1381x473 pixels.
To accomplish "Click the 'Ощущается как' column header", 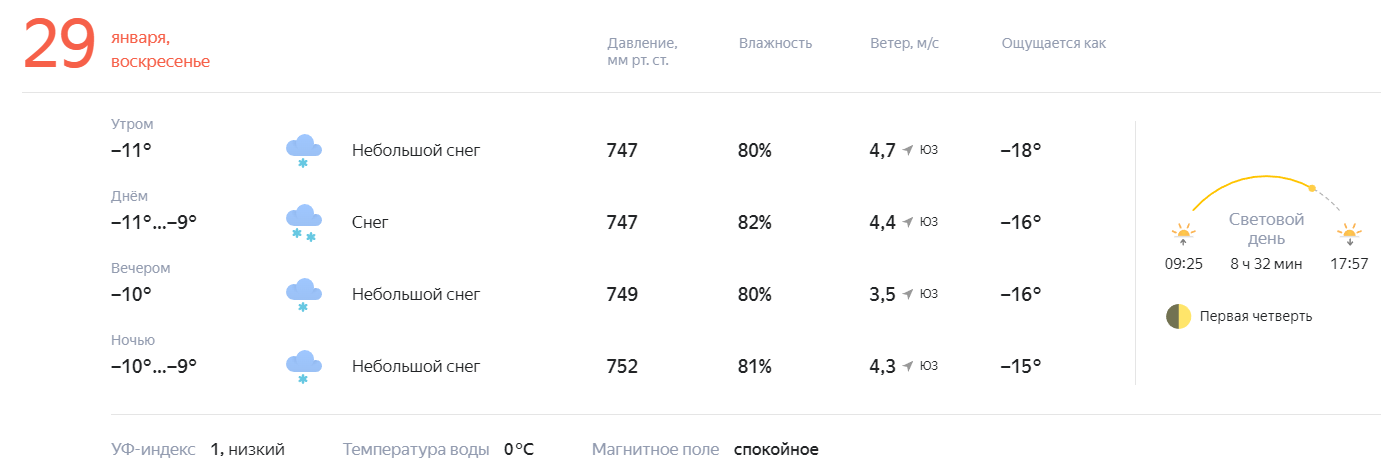I will pos(1053,43).
